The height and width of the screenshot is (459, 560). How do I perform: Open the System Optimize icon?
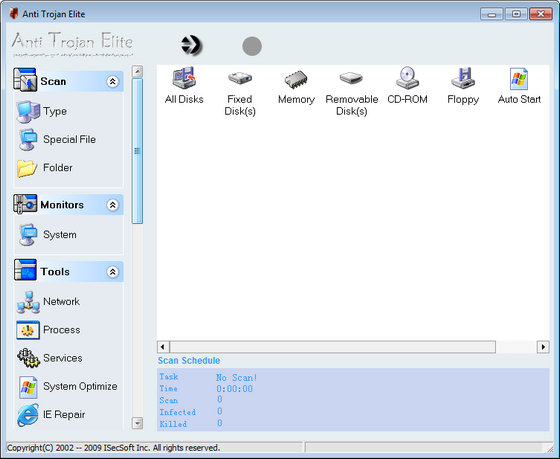tap(28, 387)
